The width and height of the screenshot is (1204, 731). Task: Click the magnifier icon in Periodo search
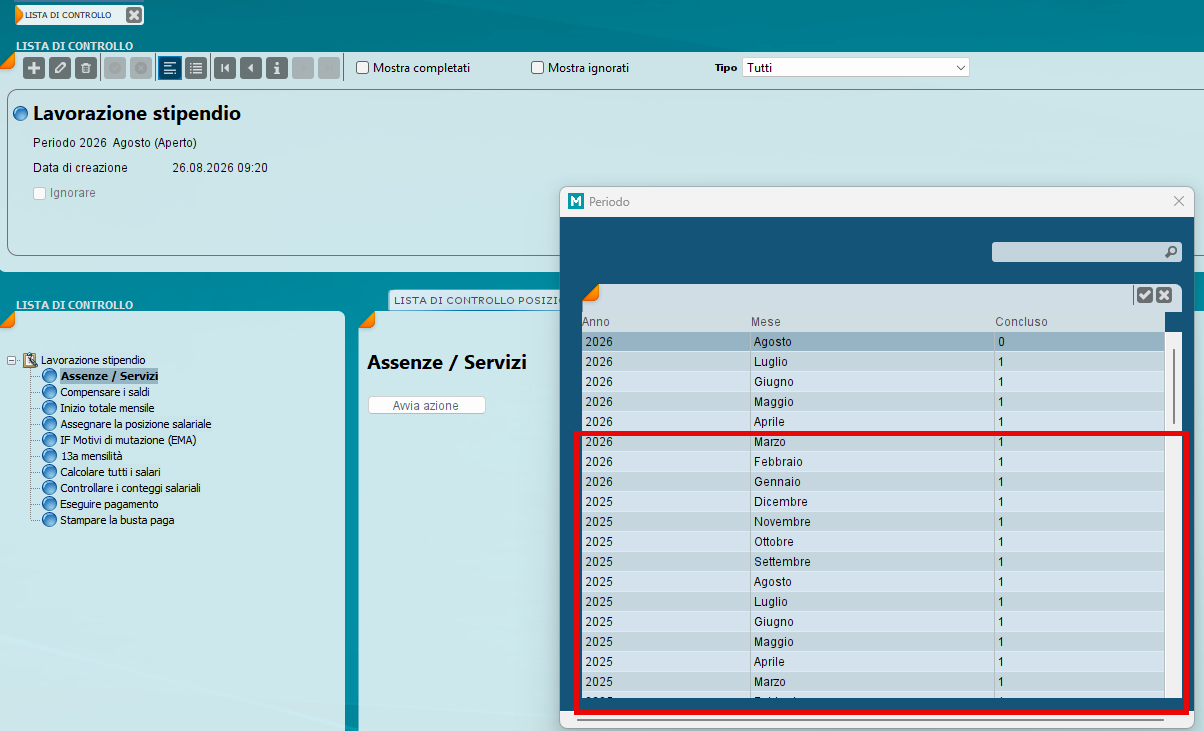[x=1171, y=252]
